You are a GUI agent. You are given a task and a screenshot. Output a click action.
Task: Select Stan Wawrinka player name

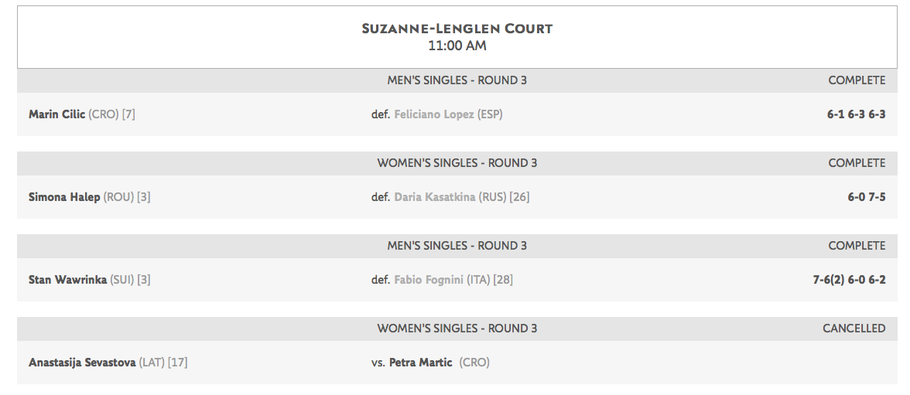coord(67,280)
